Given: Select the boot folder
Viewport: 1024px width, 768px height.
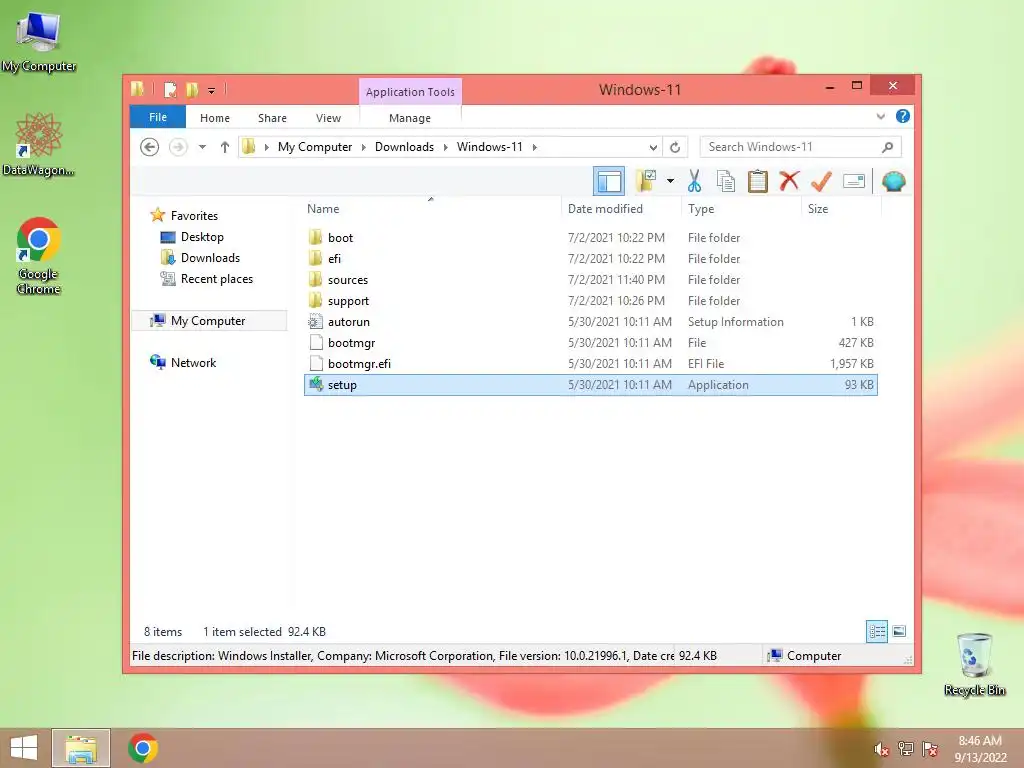Looking at the screenshot, I should click(x=590, y=238).
